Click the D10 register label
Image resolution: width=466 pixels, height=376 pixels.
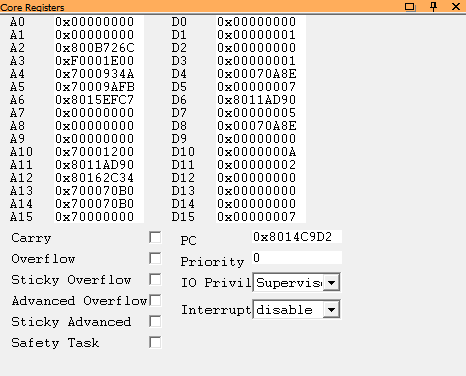[183, 152]
